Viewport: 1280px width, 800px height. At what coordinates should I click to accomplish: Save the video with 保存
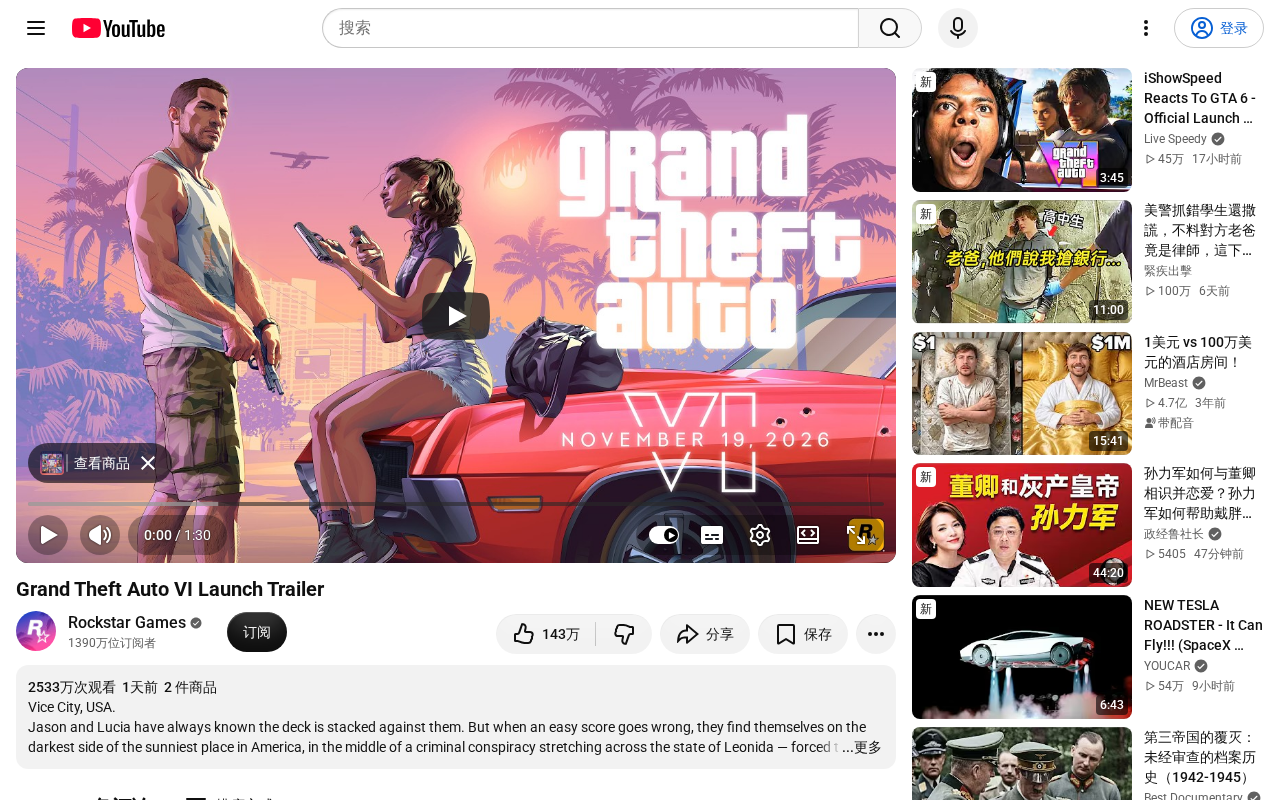point(803,634)
